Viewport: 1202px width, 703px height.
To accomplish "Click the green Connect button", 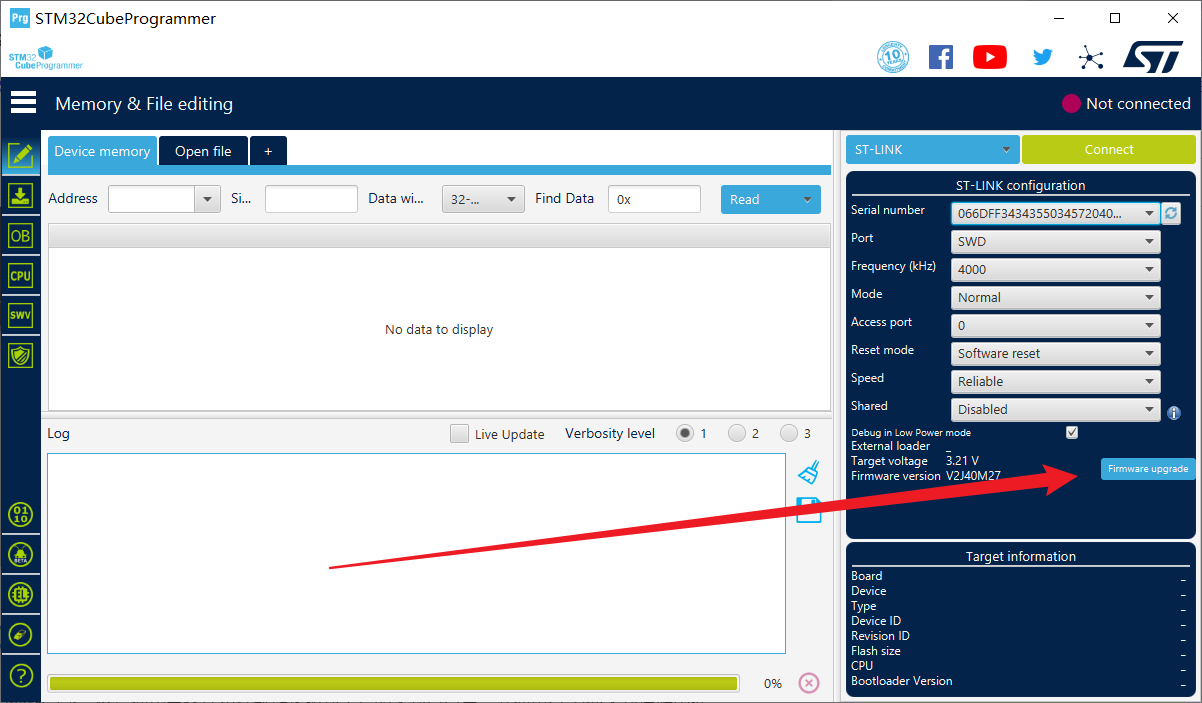I will click(x=1108, y=149).
